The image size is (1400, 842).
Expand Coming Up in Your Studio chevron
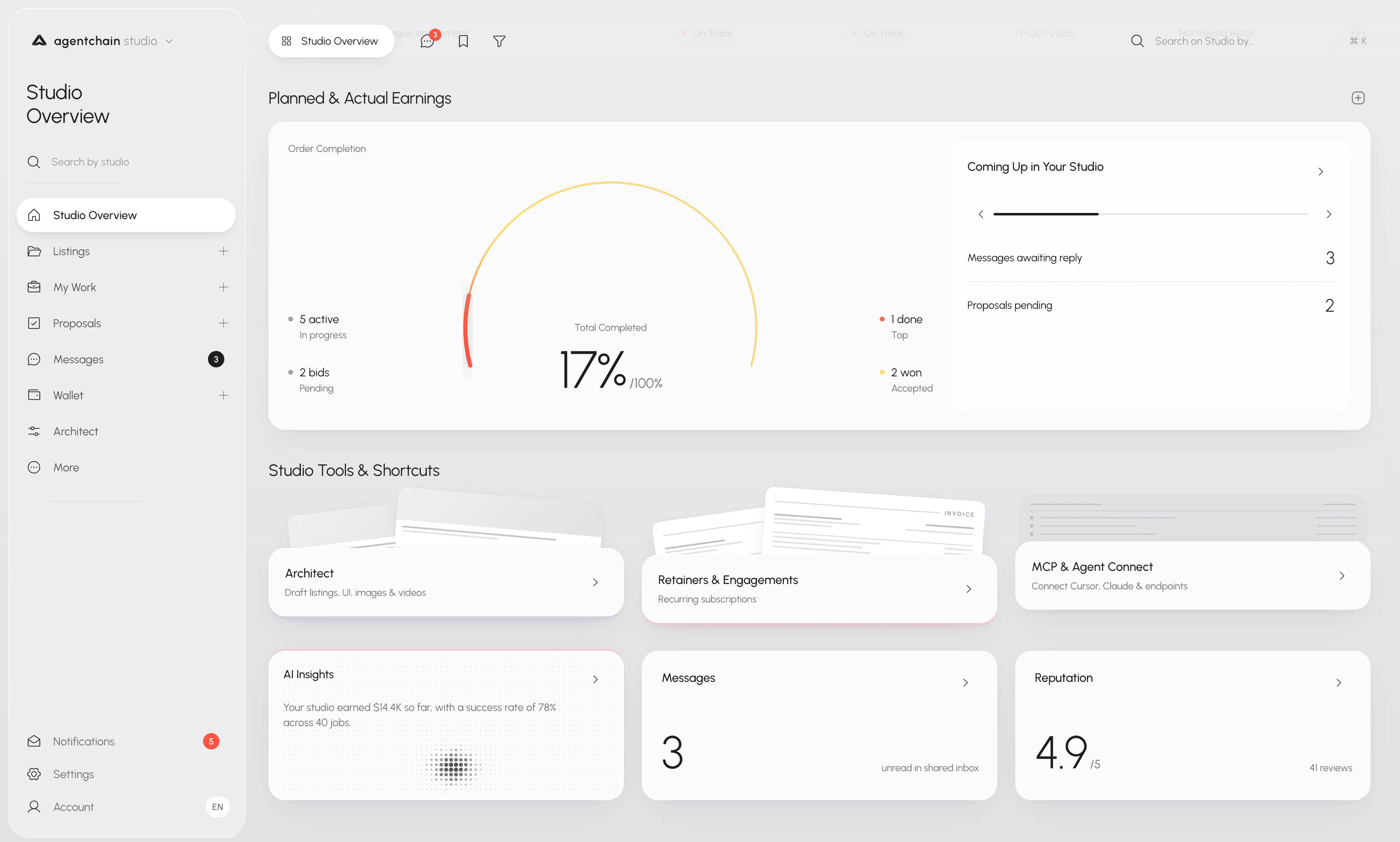point(1321,171)
